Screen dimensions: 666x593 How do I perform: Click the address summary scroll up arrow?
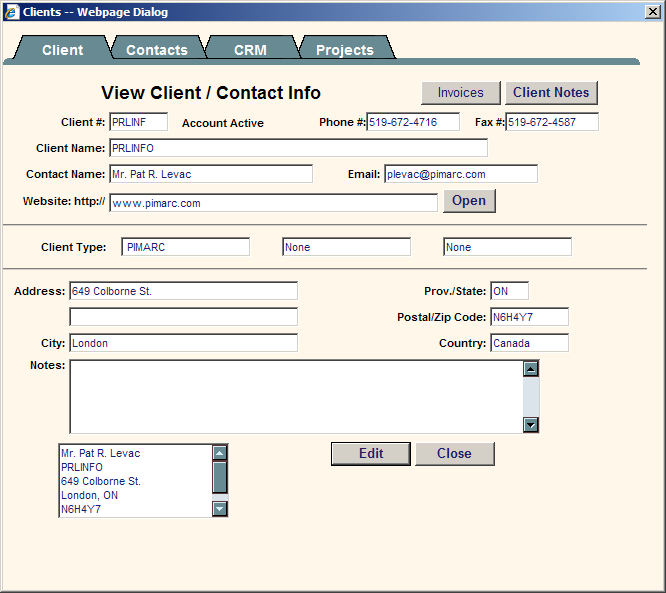pos(220,453)
